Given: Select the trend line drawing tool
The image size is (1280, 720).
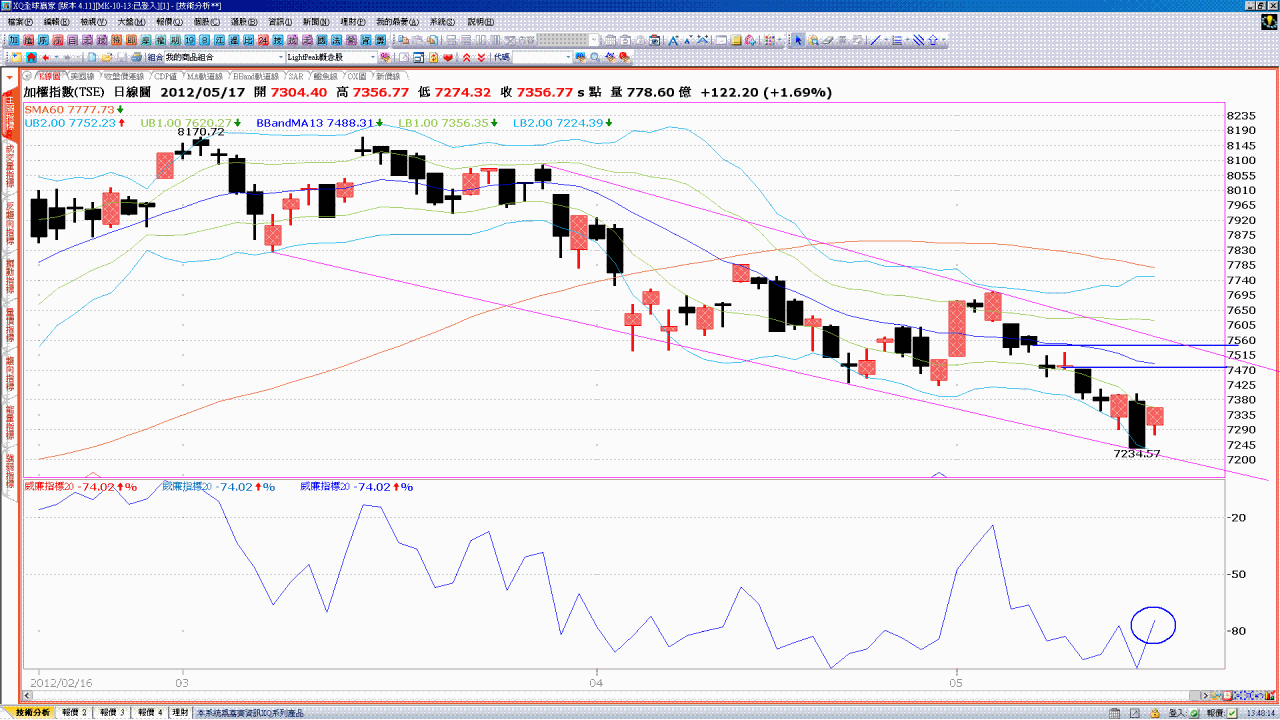Looking at the screenshot, I should (x=875, y=41).
